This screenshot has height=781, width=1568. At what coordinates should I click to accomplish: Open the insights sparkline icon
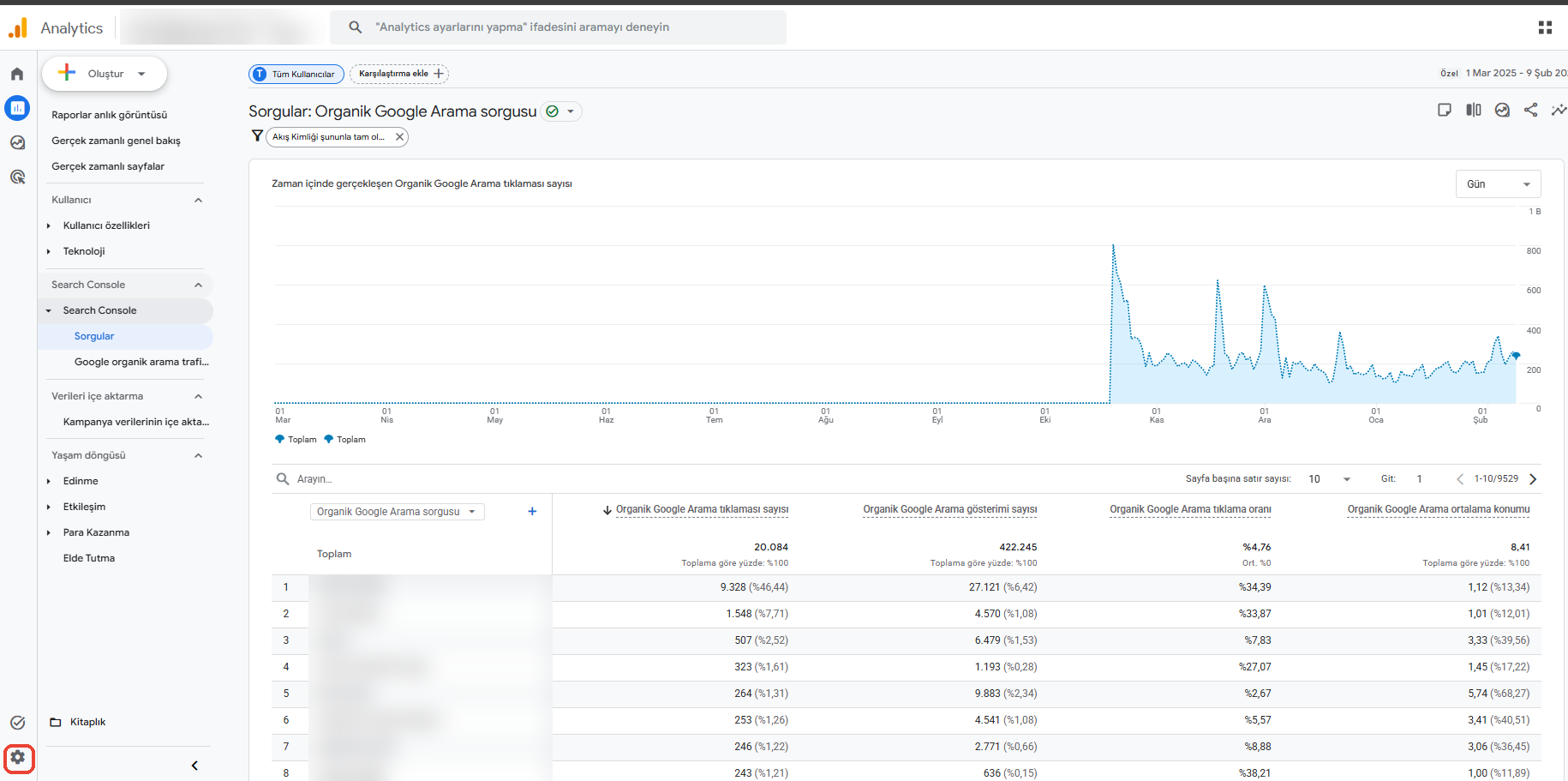pyautogui.click(x=1559, y=110)
